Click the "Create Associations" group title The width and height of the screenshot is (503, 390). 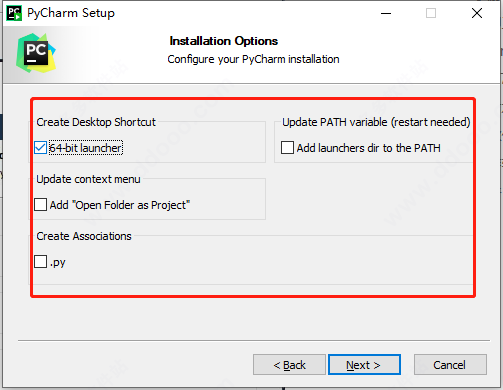click(84, 236)
